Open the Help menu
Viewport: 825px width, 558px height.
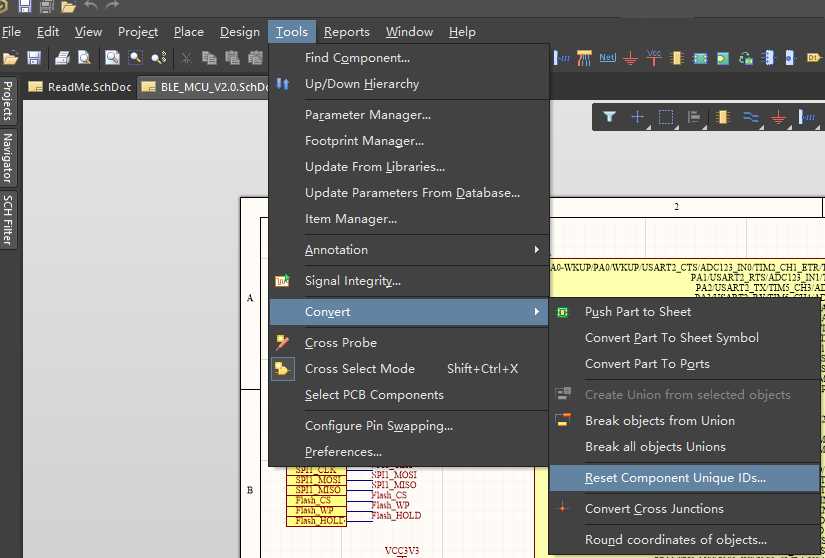(462, 32)
